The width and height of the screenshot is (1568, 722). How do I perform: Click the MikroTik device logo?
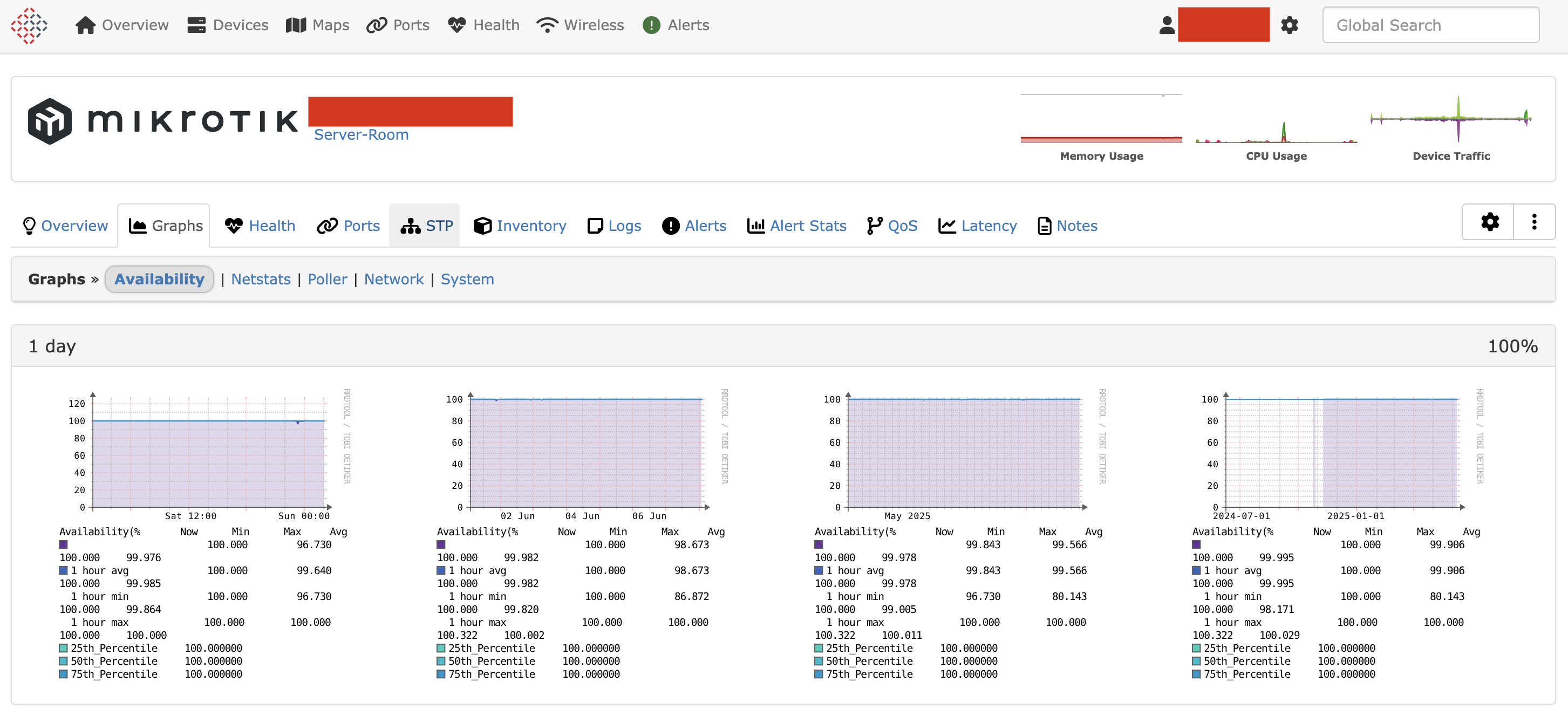point(162,121)
